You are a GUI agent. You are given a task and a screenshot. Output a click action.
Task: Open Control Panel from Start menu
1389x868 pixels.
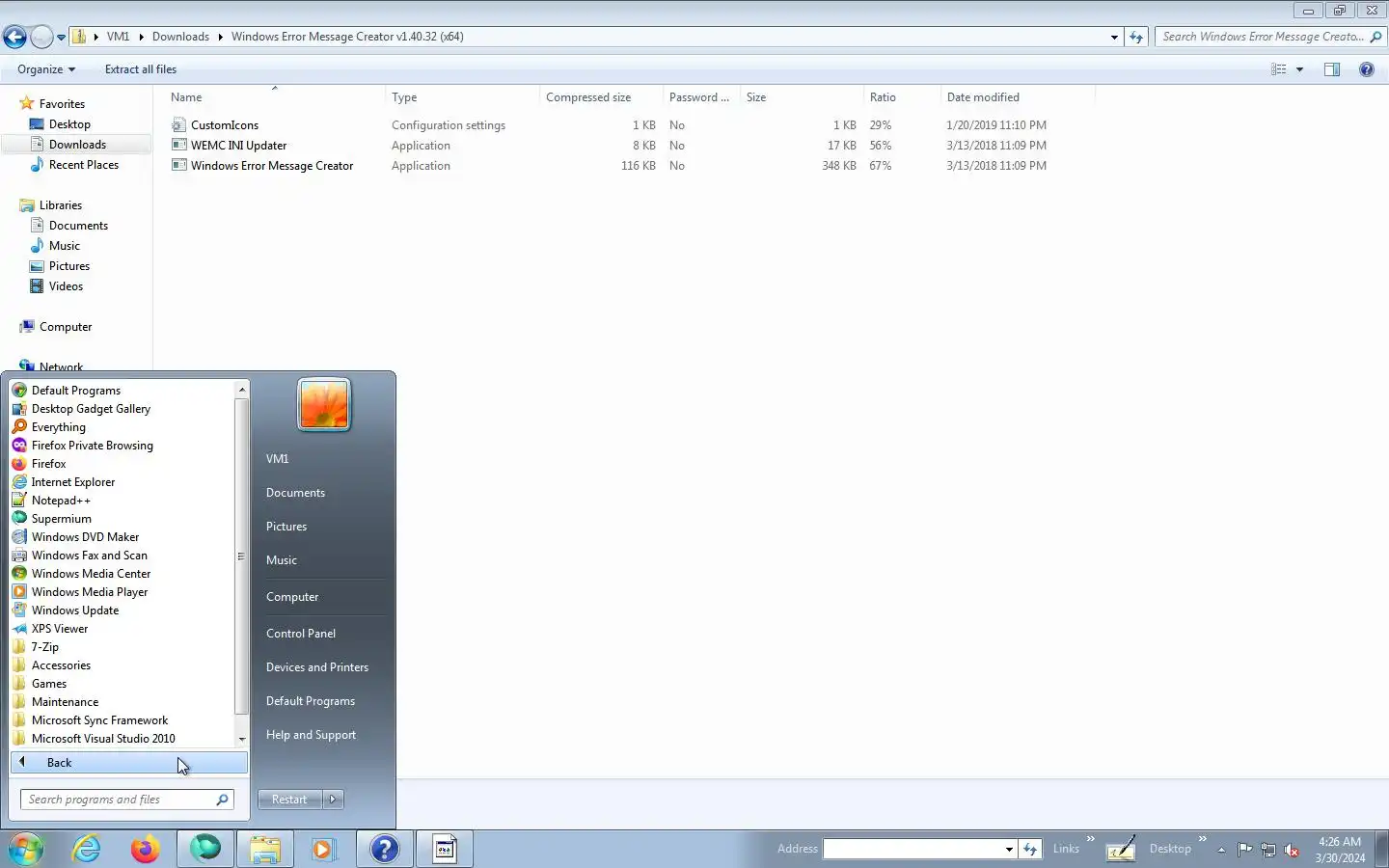coord(301,634)
